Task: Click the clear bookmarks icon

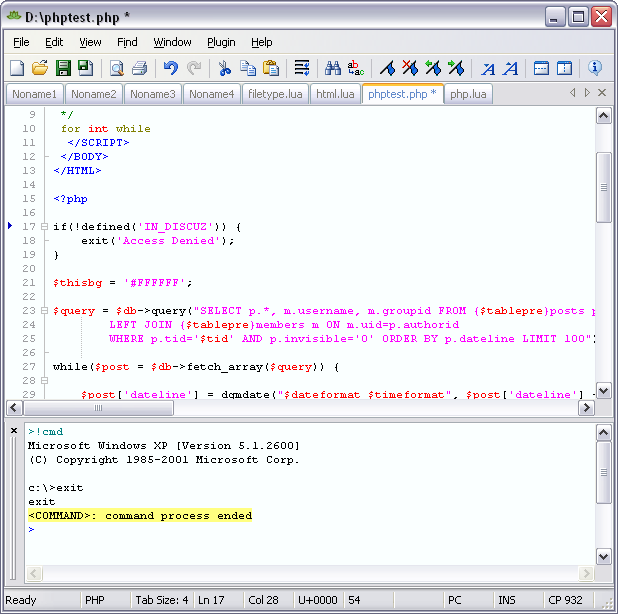Action: [x=410, y=68]
